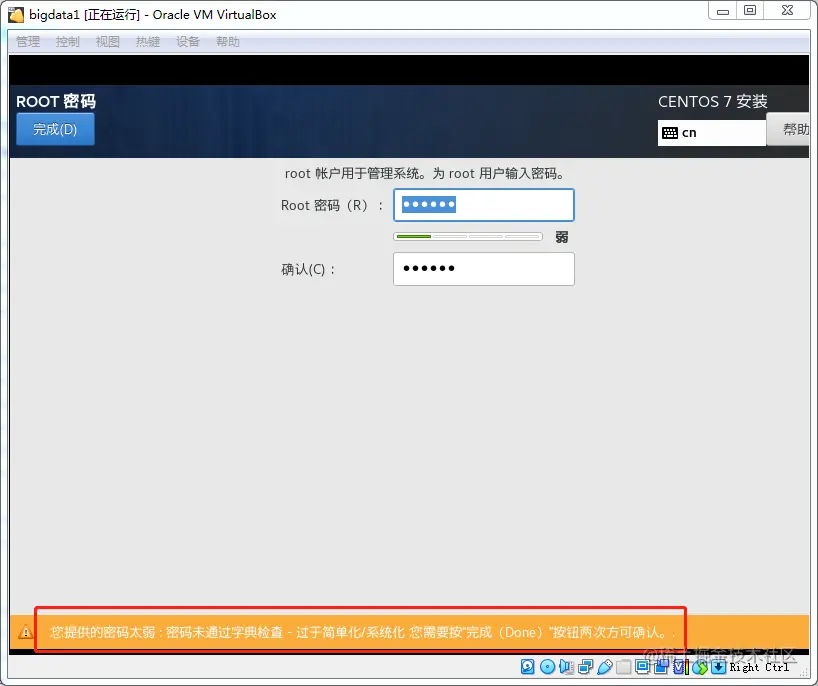
Task: Click the optical disc drive status icon
Action: tap(547, 667)
